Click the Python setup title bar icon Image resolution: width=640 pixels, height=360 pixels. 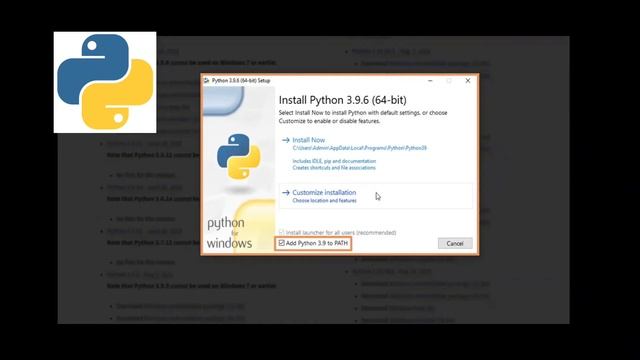[x=207, y=80]
